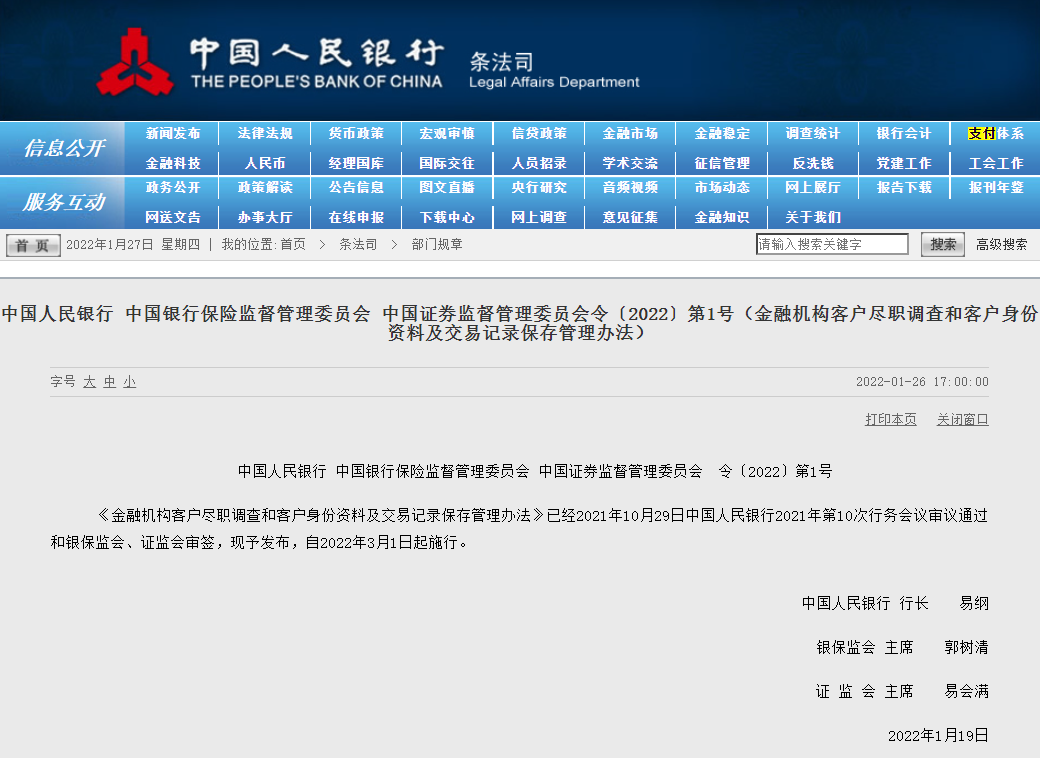
Task: Click 关闭窗口 to close window
Action: tap(962, 419)
